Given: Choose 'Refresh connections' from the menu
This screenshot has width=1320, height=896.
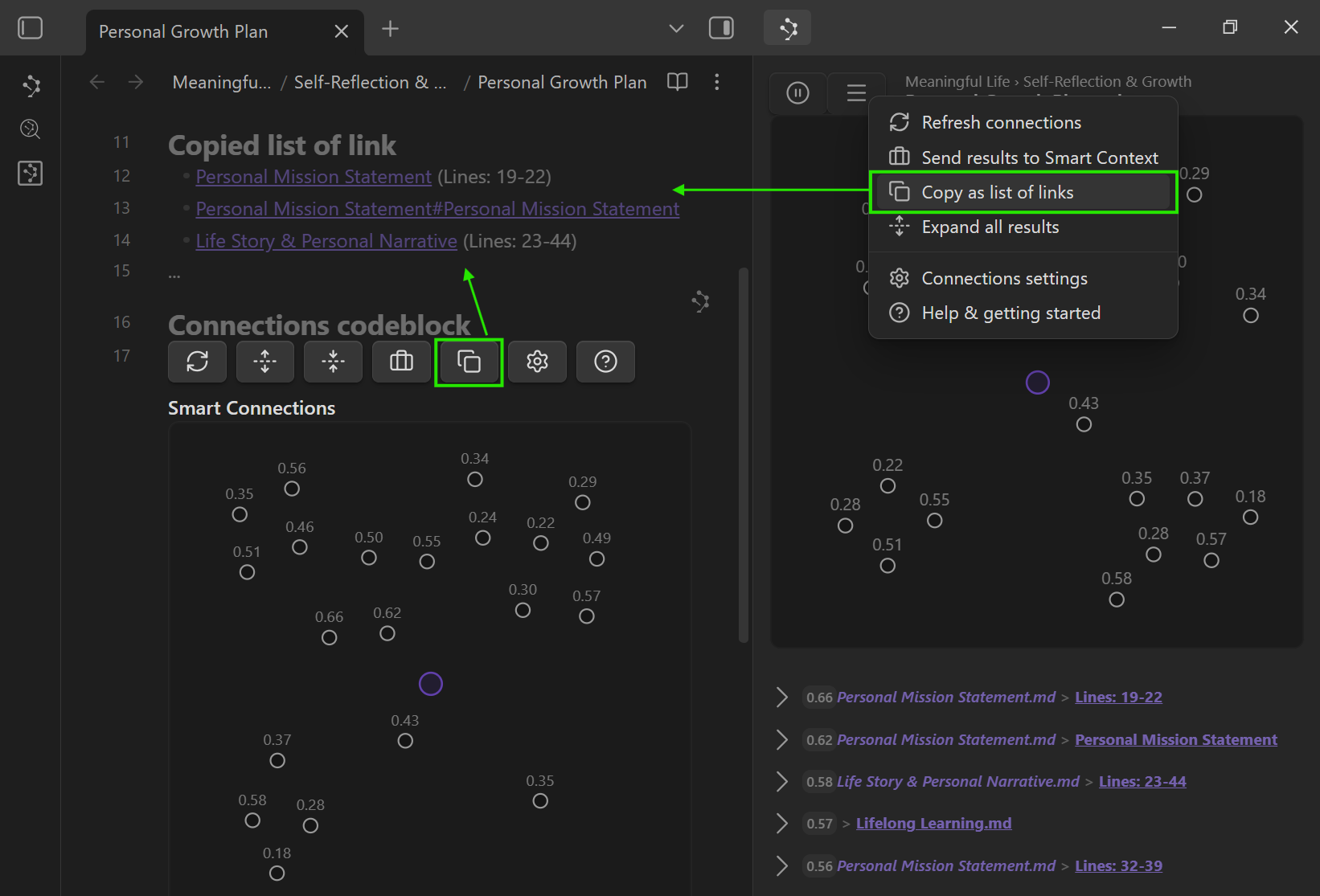Looking at the screenshot, I should point(1001,122).
